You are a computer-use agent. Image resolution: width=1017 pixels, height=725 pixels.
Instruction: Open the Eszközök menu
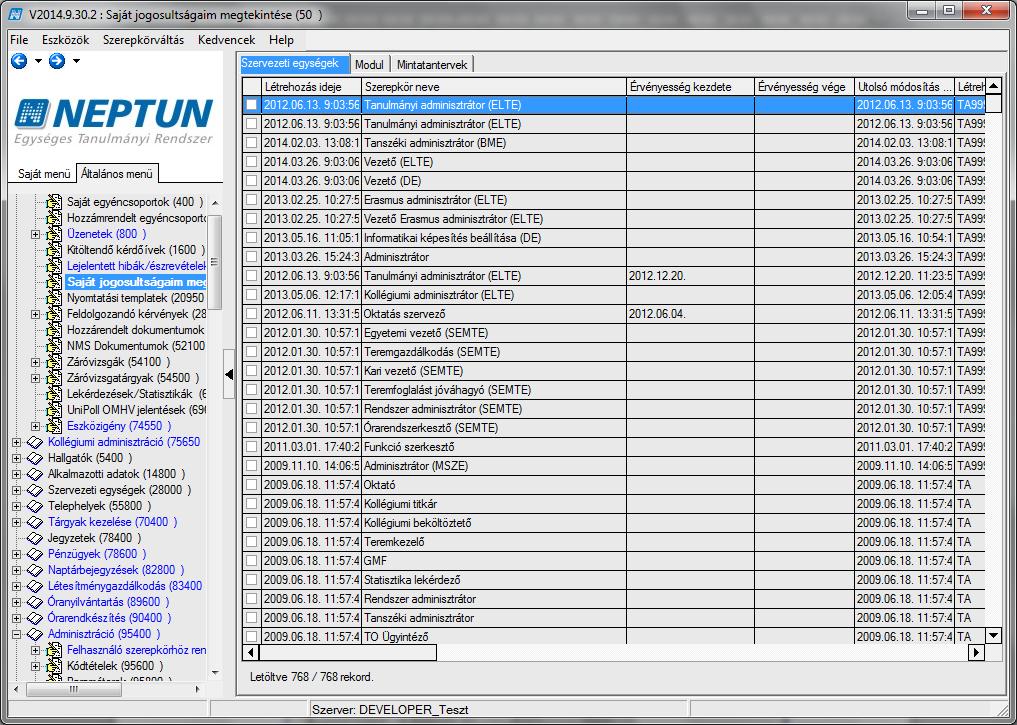coord(66,40)
